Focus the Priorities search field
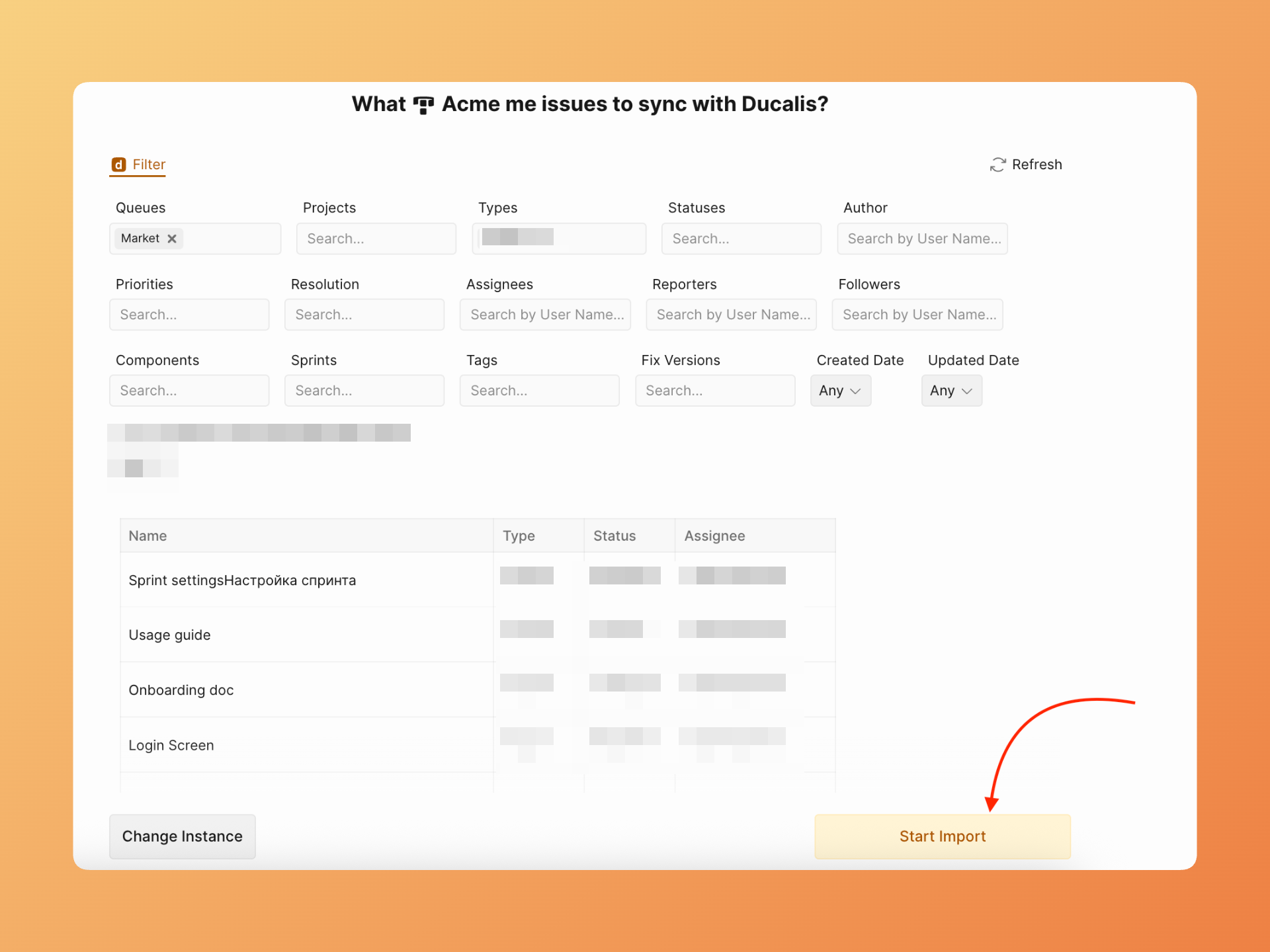The width and height of the screenshot is (1270, 952). click(x=189, y=315)
